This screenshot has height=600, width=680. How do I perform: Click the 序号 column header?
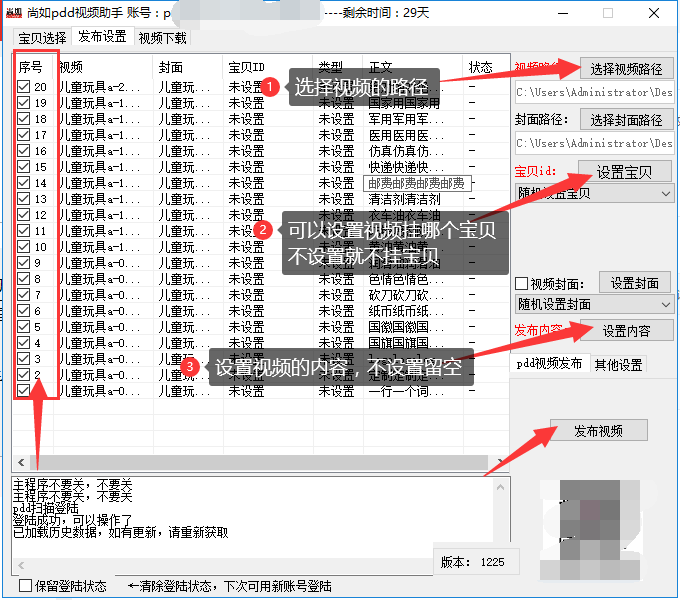pos(32,67)
